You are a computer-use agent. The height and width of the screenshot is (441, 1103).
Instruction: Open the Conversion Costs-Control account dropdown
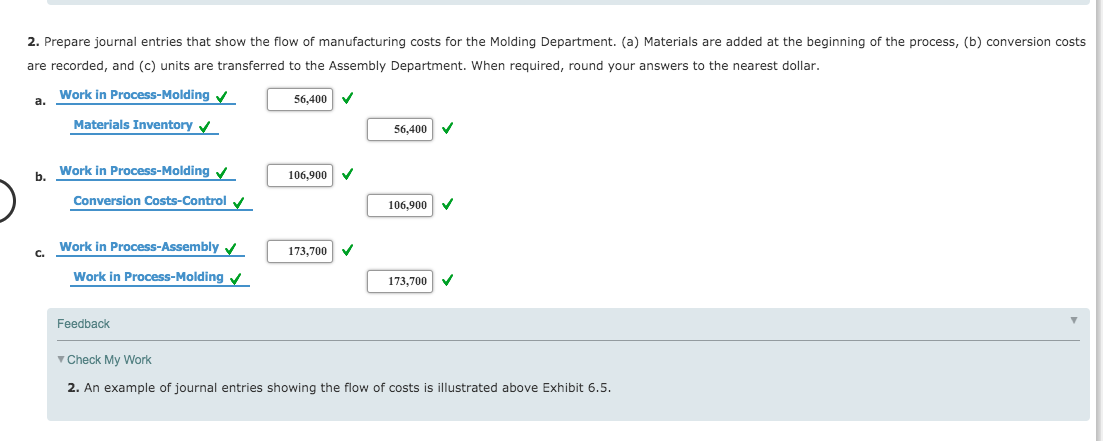click(x=162, y=202)
